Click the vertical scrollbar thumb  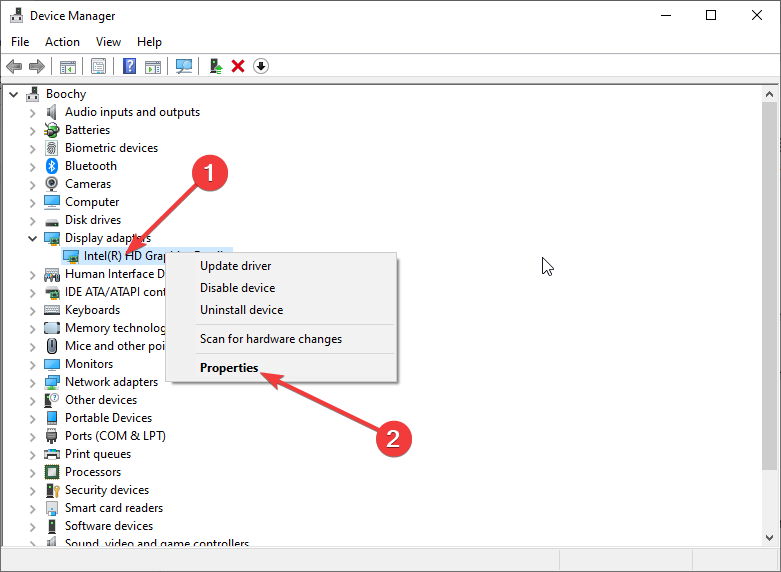pos(769,286)
